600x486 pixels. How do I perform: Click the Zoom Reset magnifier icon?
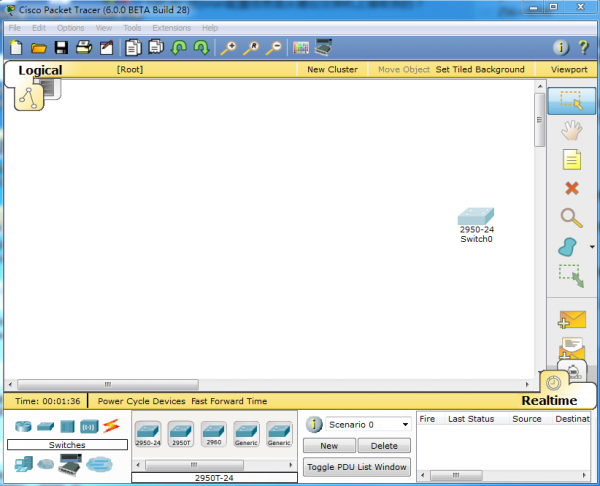(251, 48)
